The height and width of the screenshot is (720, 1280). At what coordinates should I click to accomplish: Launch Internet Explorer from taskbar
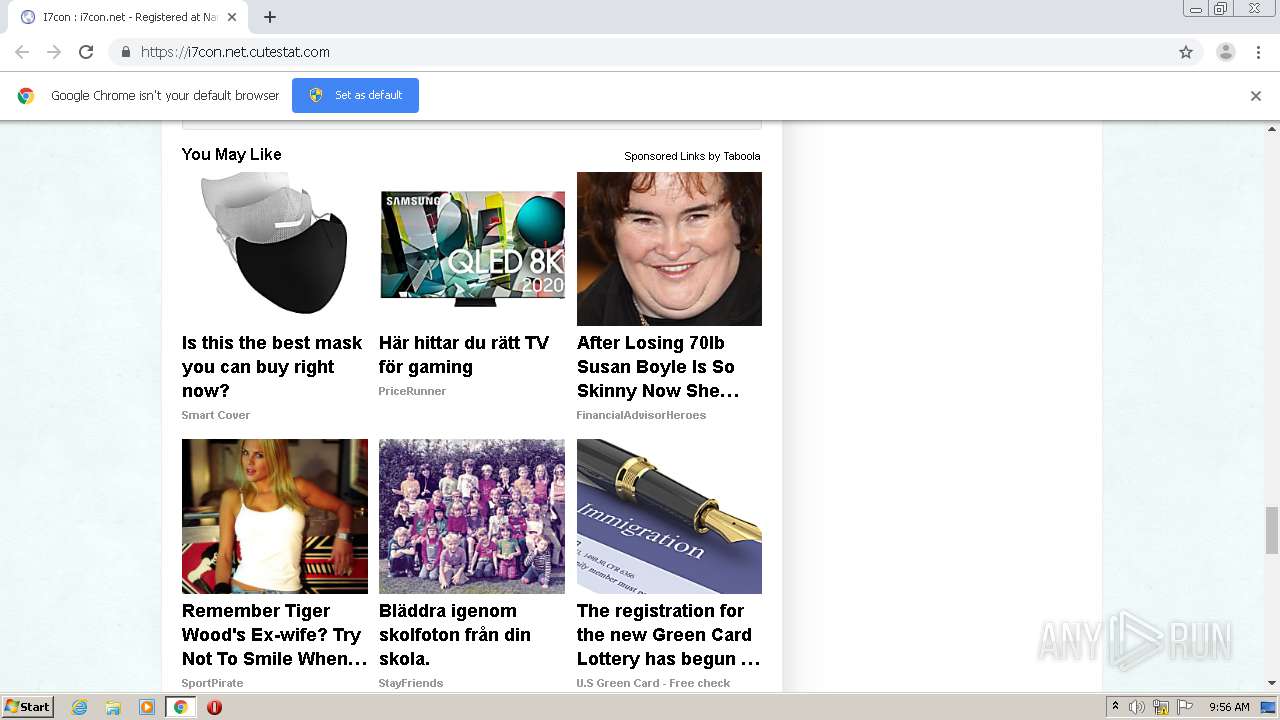coord(80,707)
